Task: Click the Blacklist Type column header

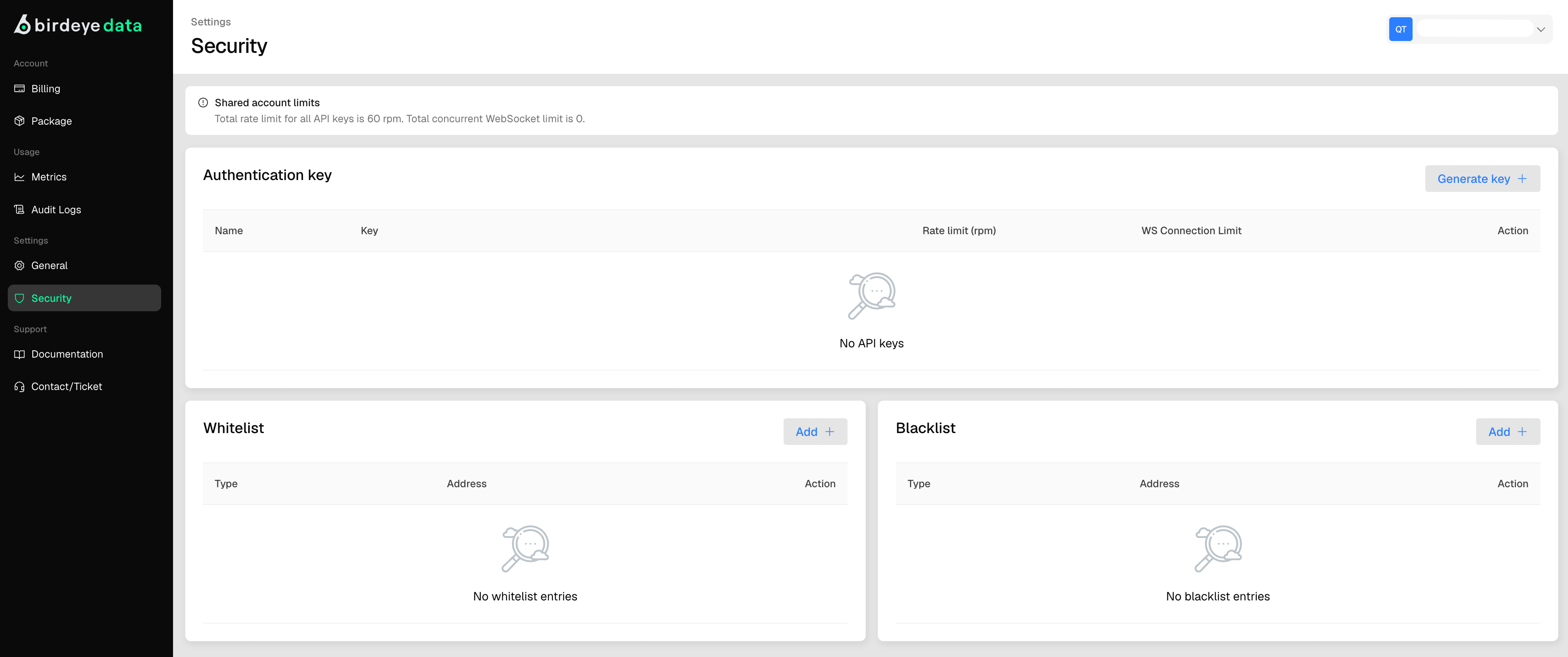Action: pos(918,484)
